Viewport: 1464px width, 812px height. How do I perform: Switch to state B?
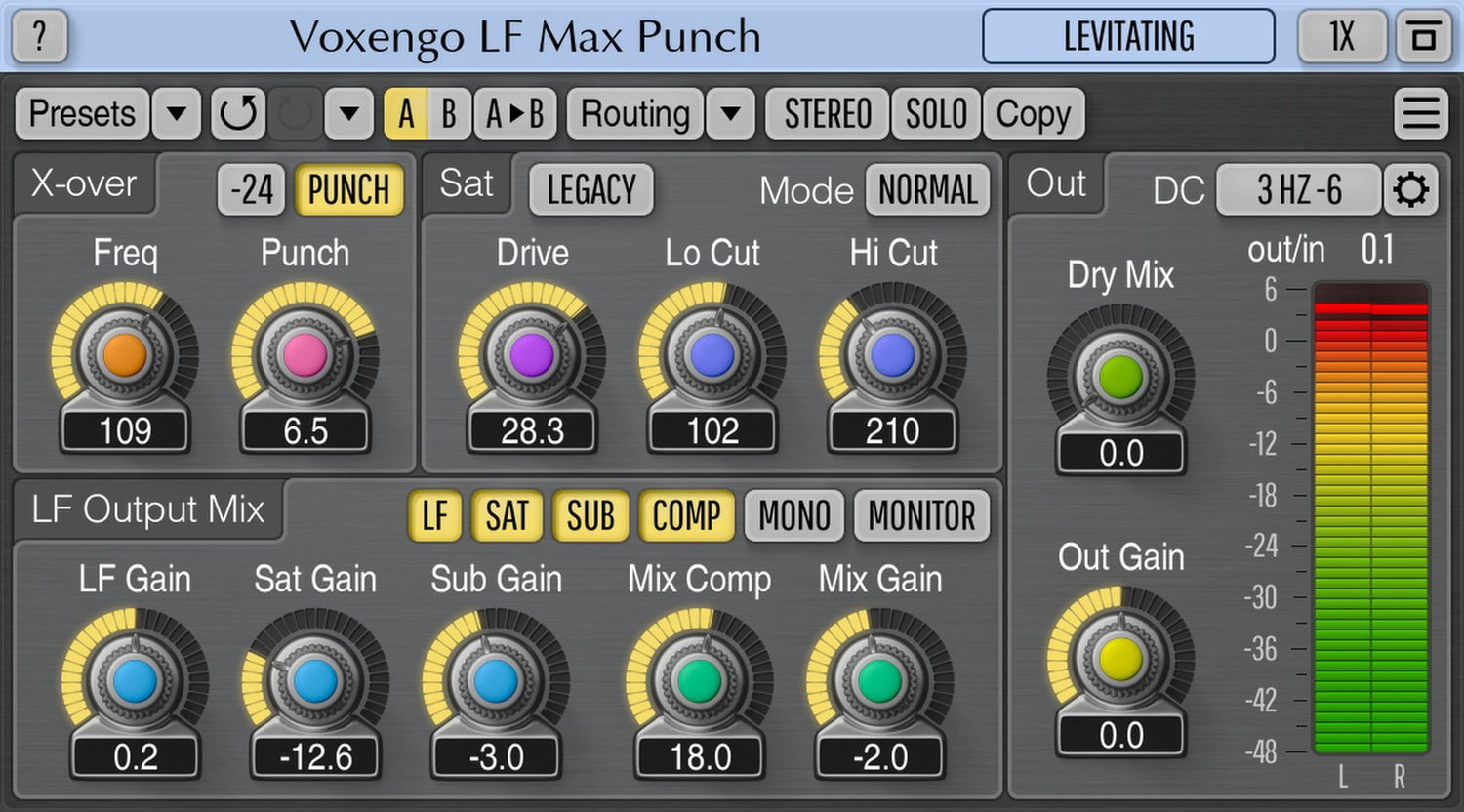(x=448, y=114)
